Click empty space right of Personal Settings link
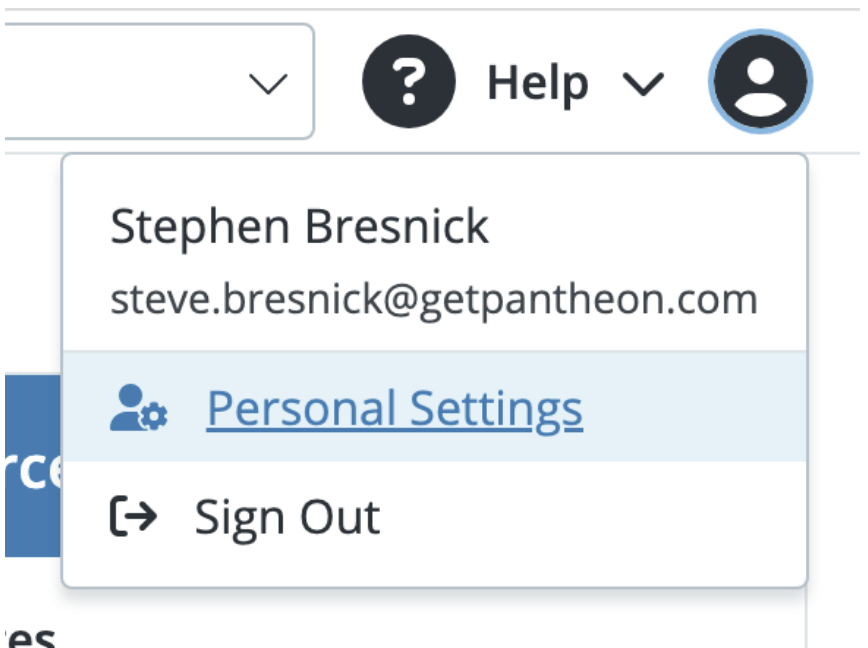The width and height of the screenshot is (868, 648). point(690,409)
